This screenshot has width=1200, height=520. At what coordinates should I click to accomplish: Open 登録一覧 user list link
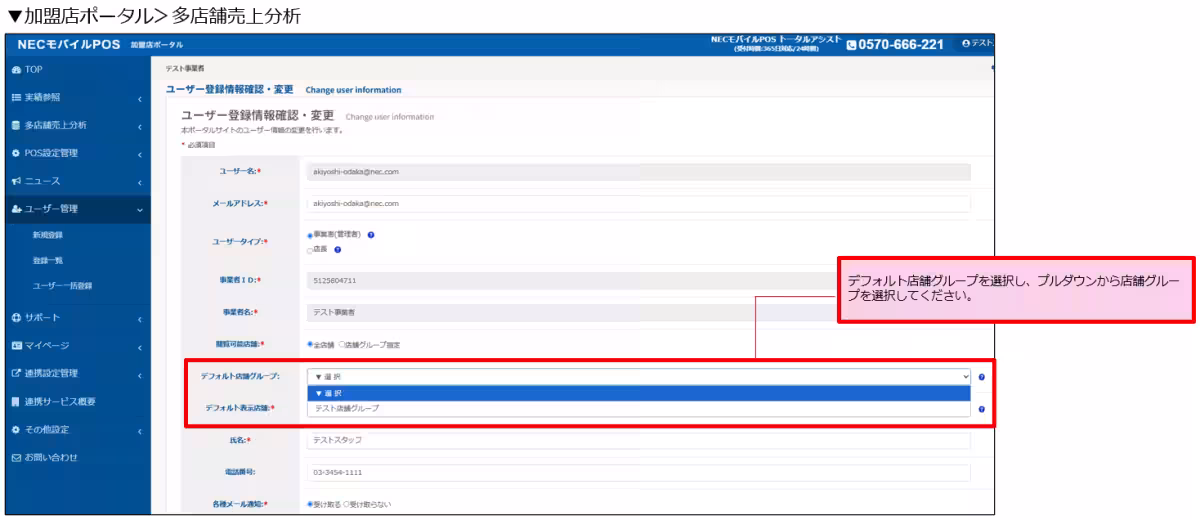47,261
